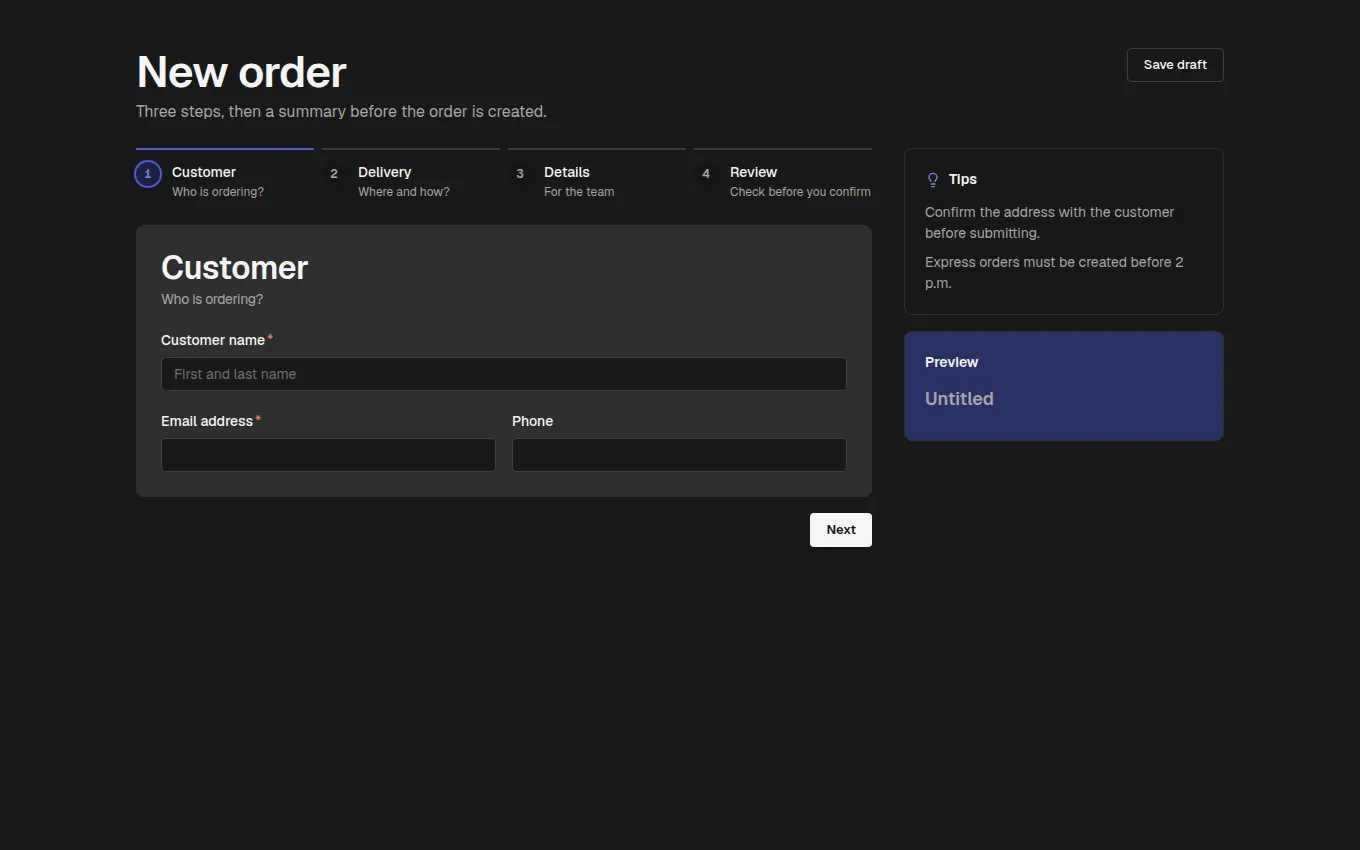Switch to the Delivery step
The image size is (1360, 850).
click(411, 176)
